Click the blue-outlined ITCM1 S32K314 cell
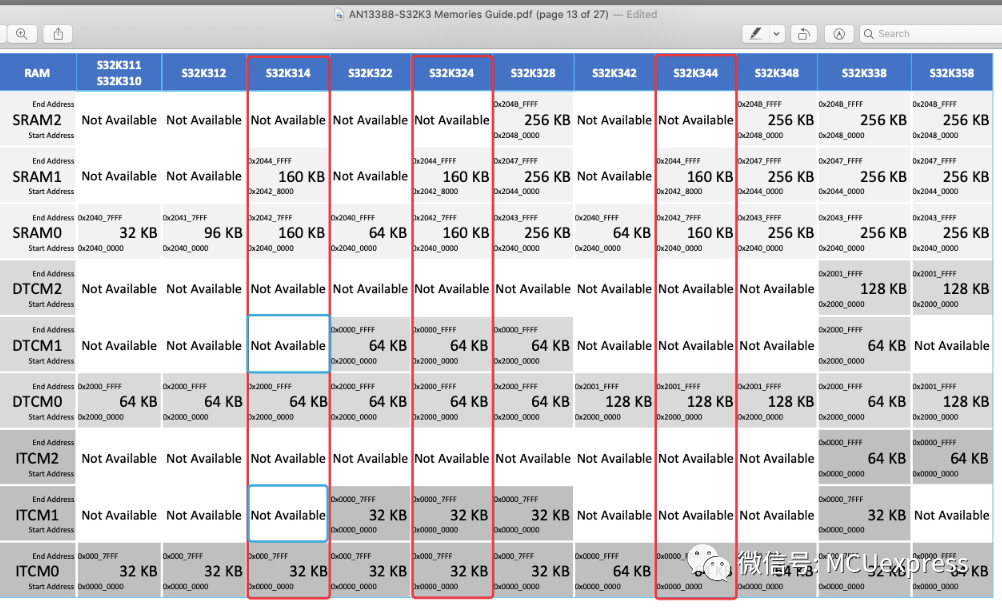 (288, 514)
